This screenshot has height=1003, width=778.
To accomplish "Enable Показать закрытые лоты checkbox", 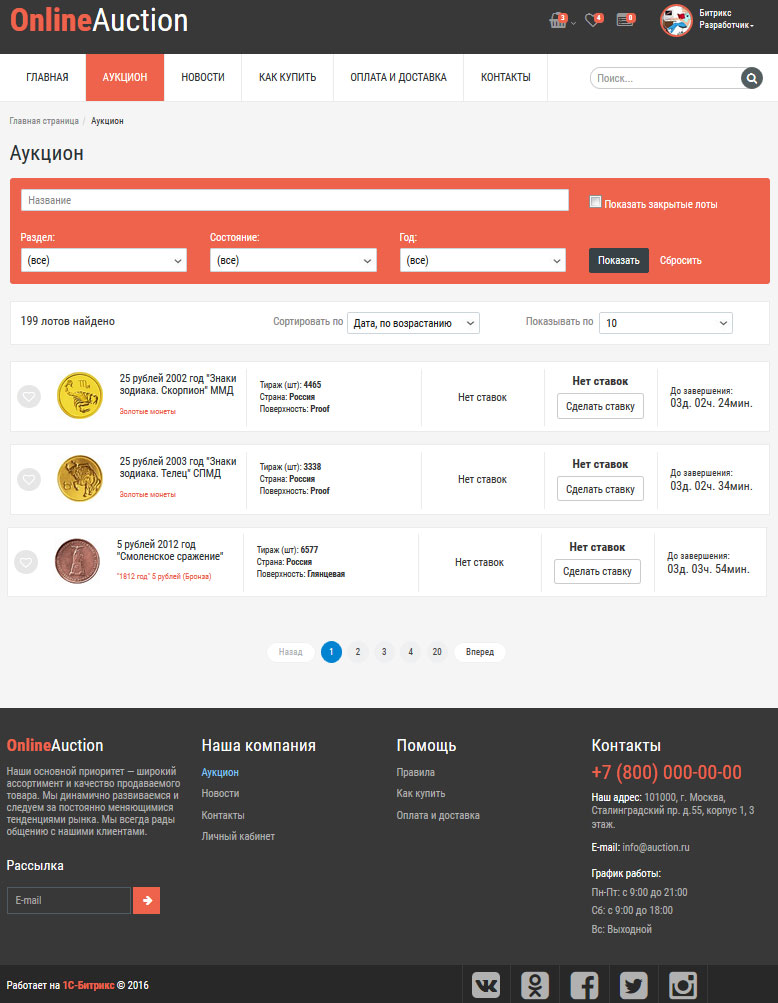I will coord(596,202).
